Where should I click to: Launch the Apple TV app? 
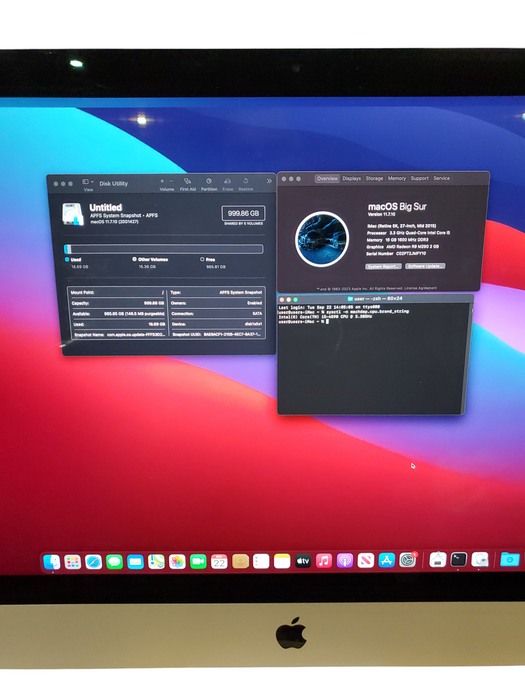303,561
